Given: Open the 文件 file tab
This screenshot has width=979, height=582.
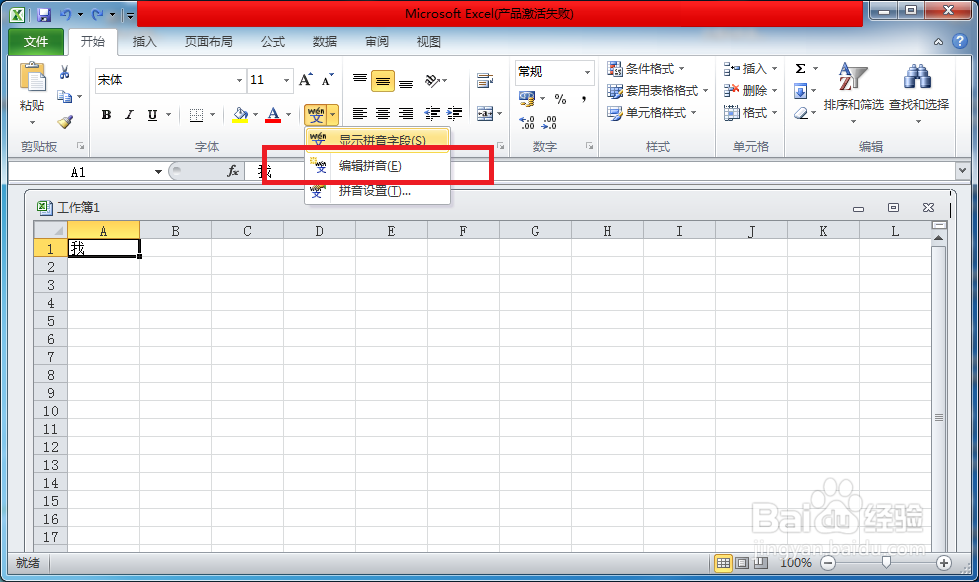Looking at the screenshot, I should 36,41.
